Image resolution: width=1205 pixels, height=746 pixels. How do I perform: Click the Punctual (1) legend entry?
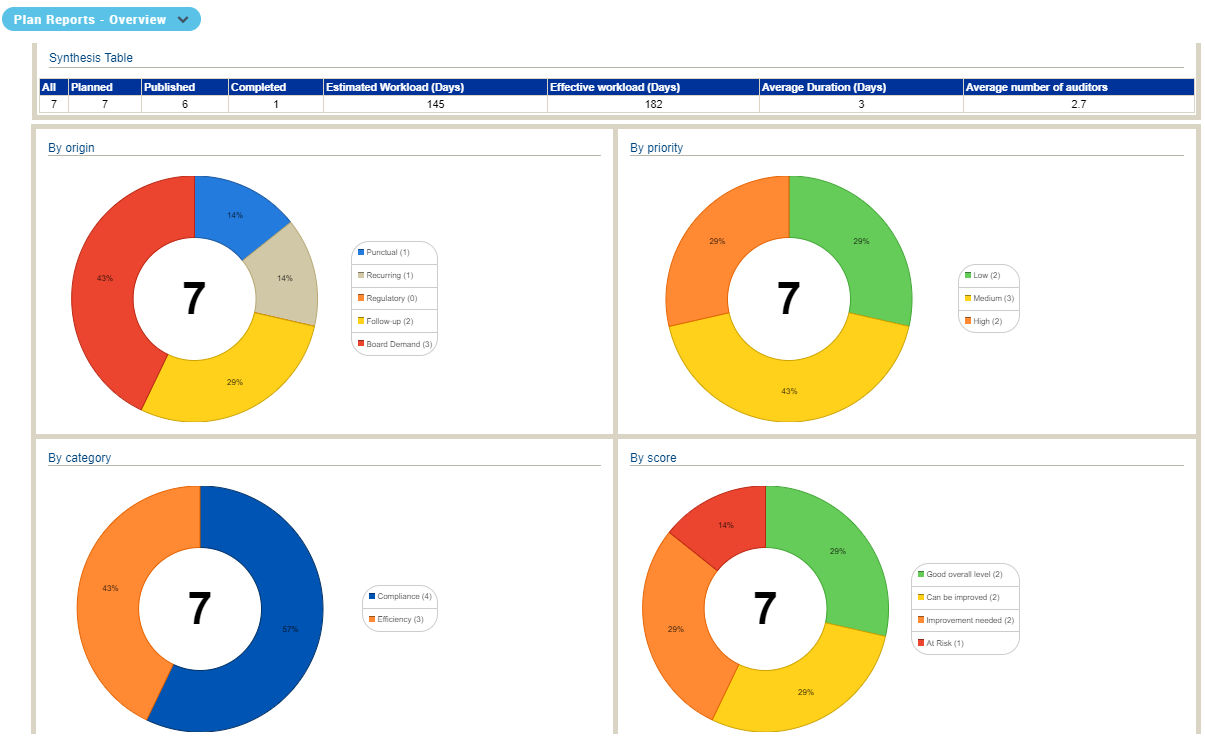pos(388,252)
